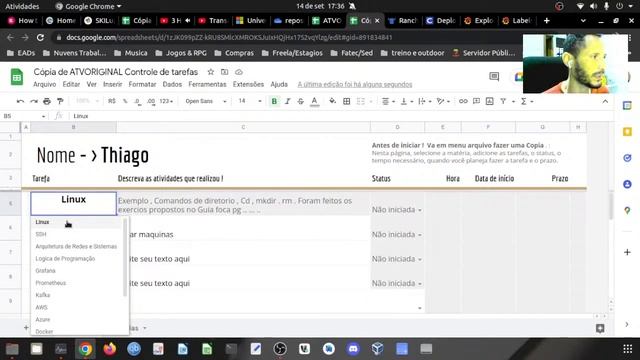Image resolution: width=640 pixels, height=360 pixels.
Task: Format cell as currency R$
Action: click(x=112, y=101)
